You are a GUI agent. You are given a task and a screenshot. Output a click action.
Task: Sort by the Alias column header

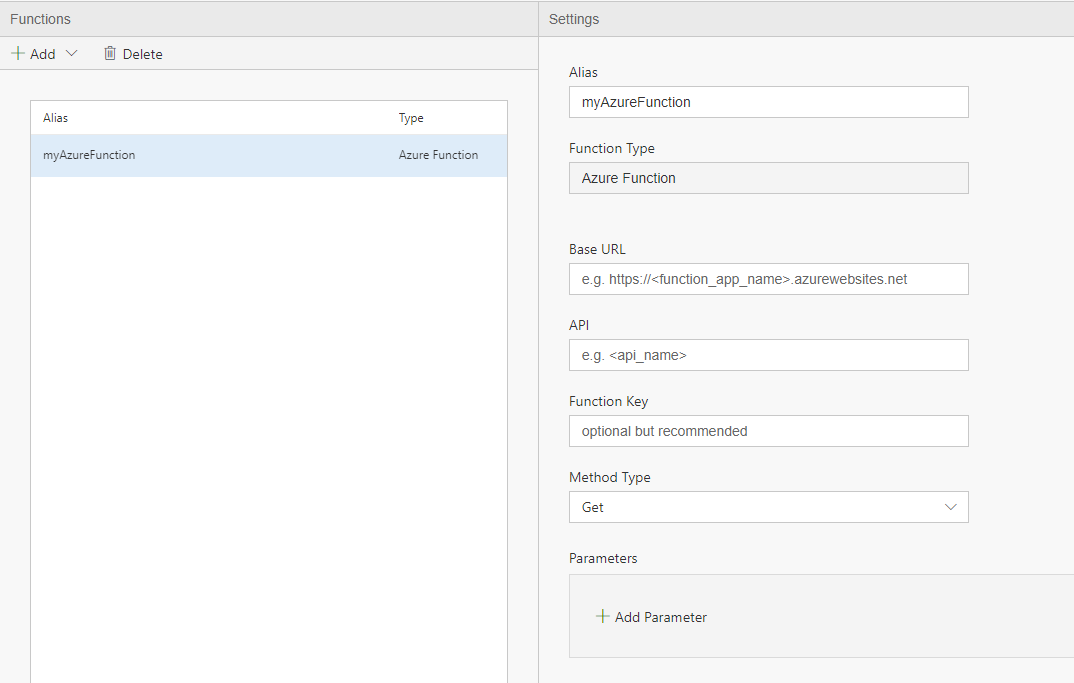(56, 118)
